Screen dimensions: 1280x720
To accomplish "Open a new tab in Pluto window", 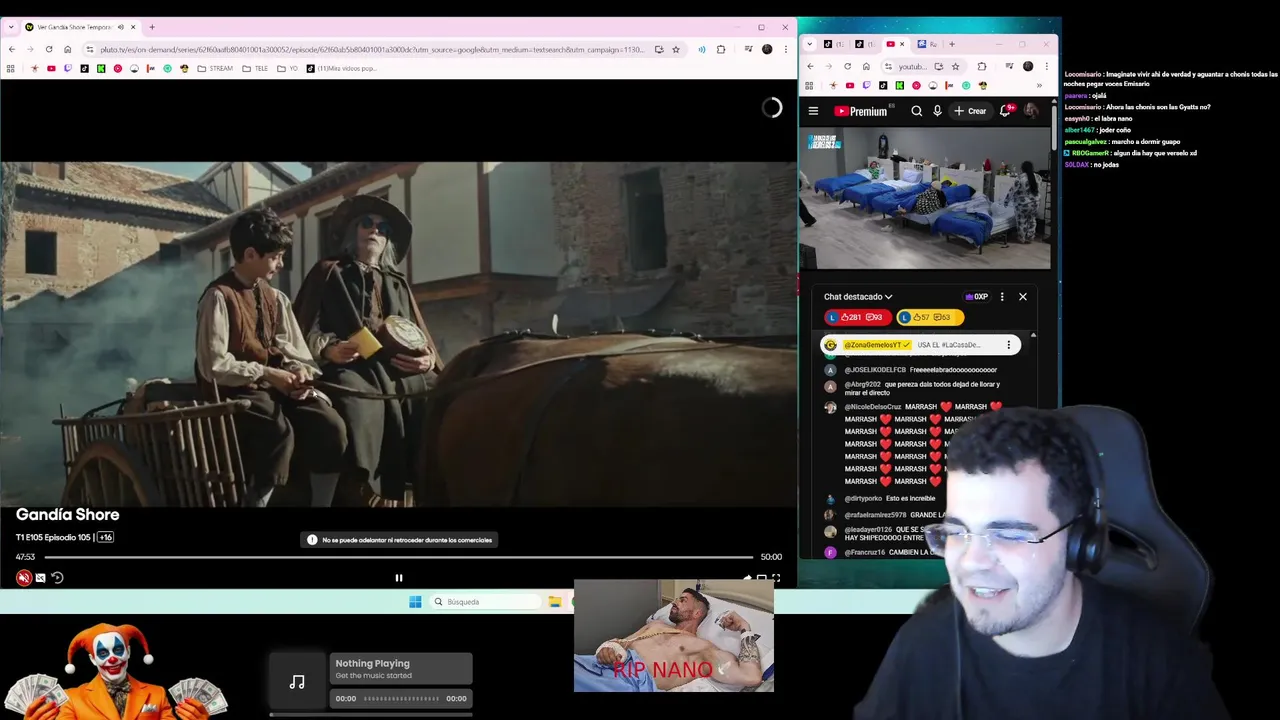I will click(152, 27).
